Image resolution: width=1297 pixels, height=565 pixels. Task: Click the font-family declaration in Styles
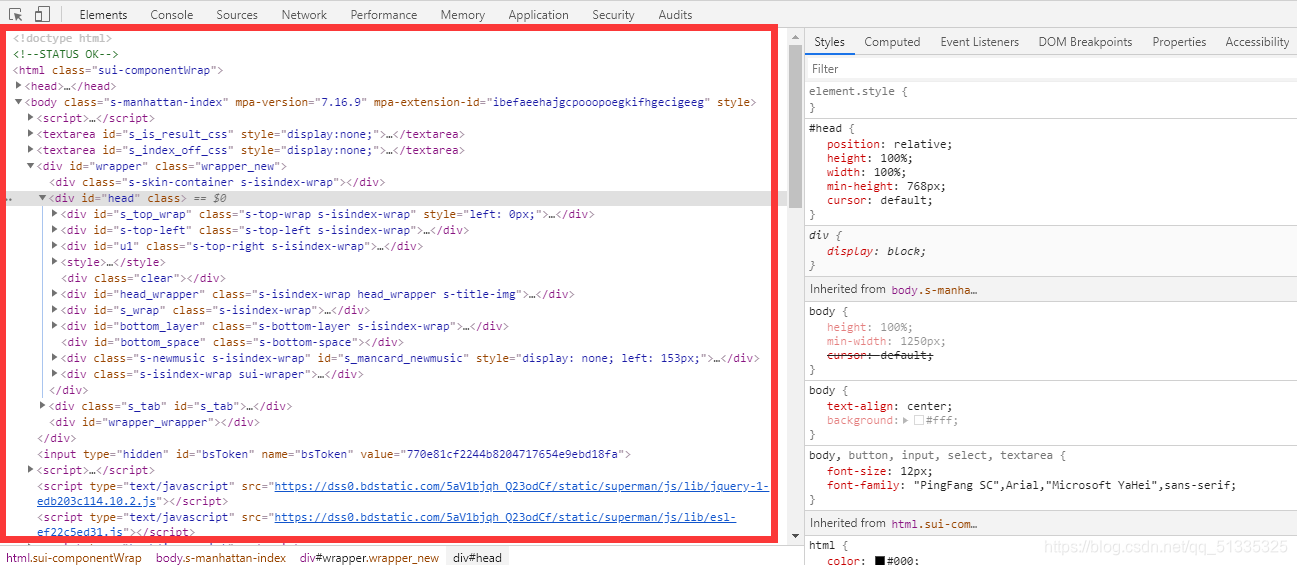1032,485
